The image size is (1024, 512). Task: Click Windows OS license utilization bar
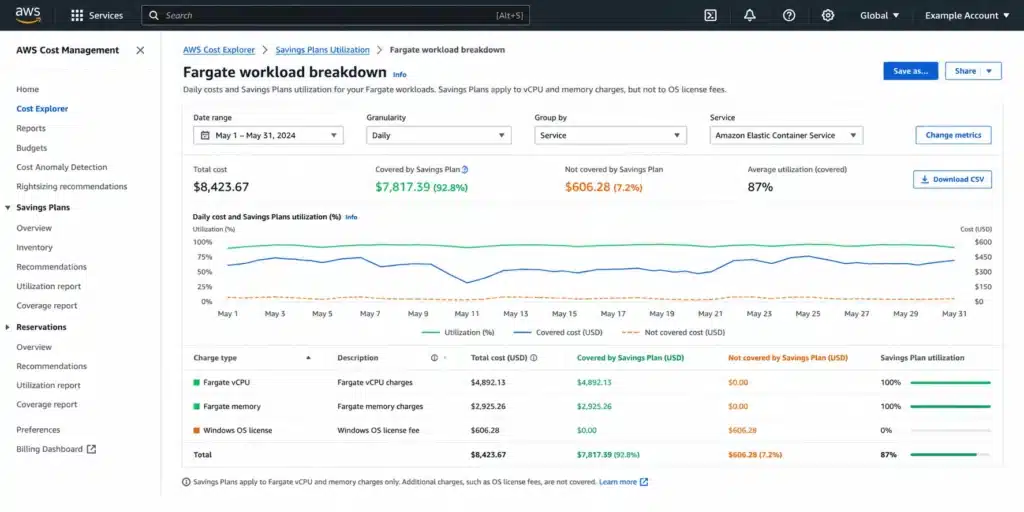(950, 430)
